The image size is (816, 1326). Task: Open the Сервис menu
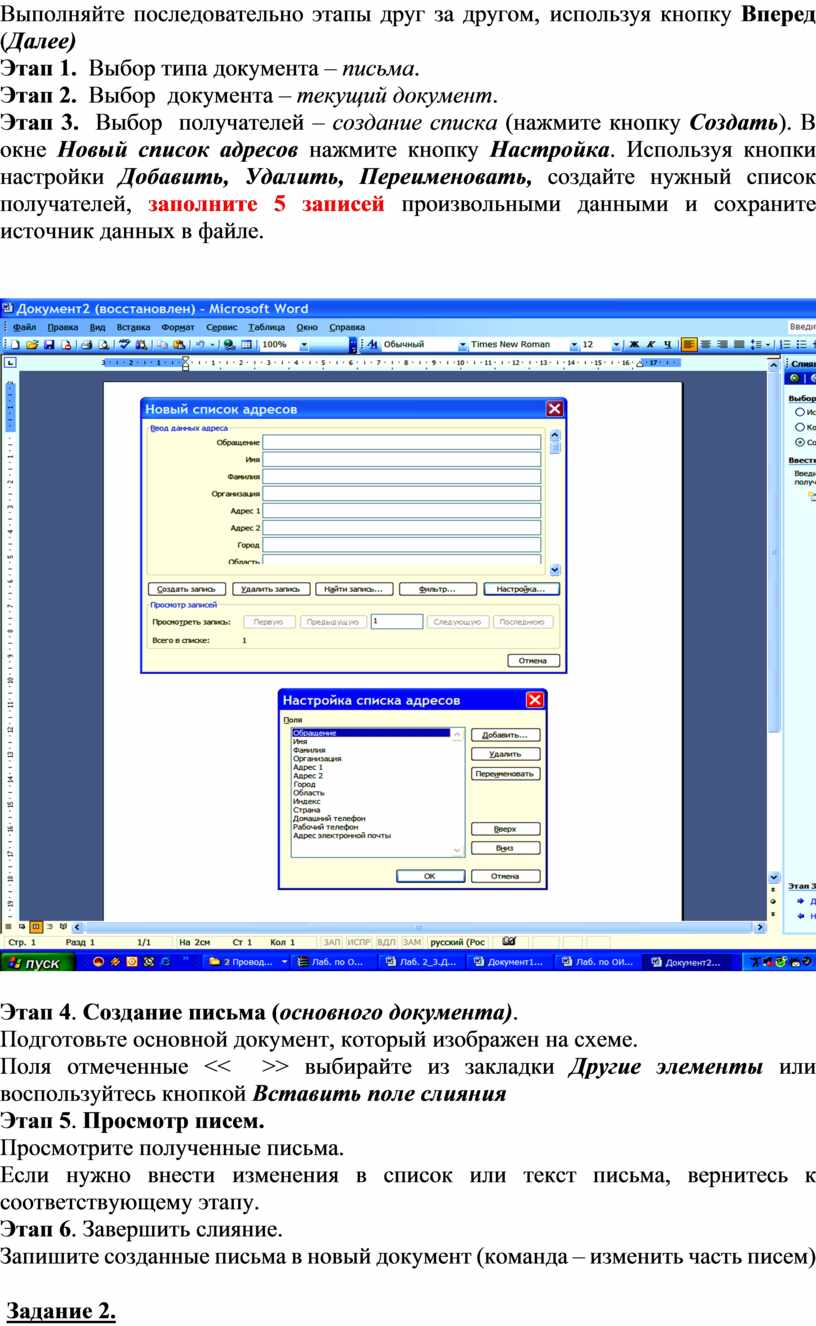(x=221, y=327)
